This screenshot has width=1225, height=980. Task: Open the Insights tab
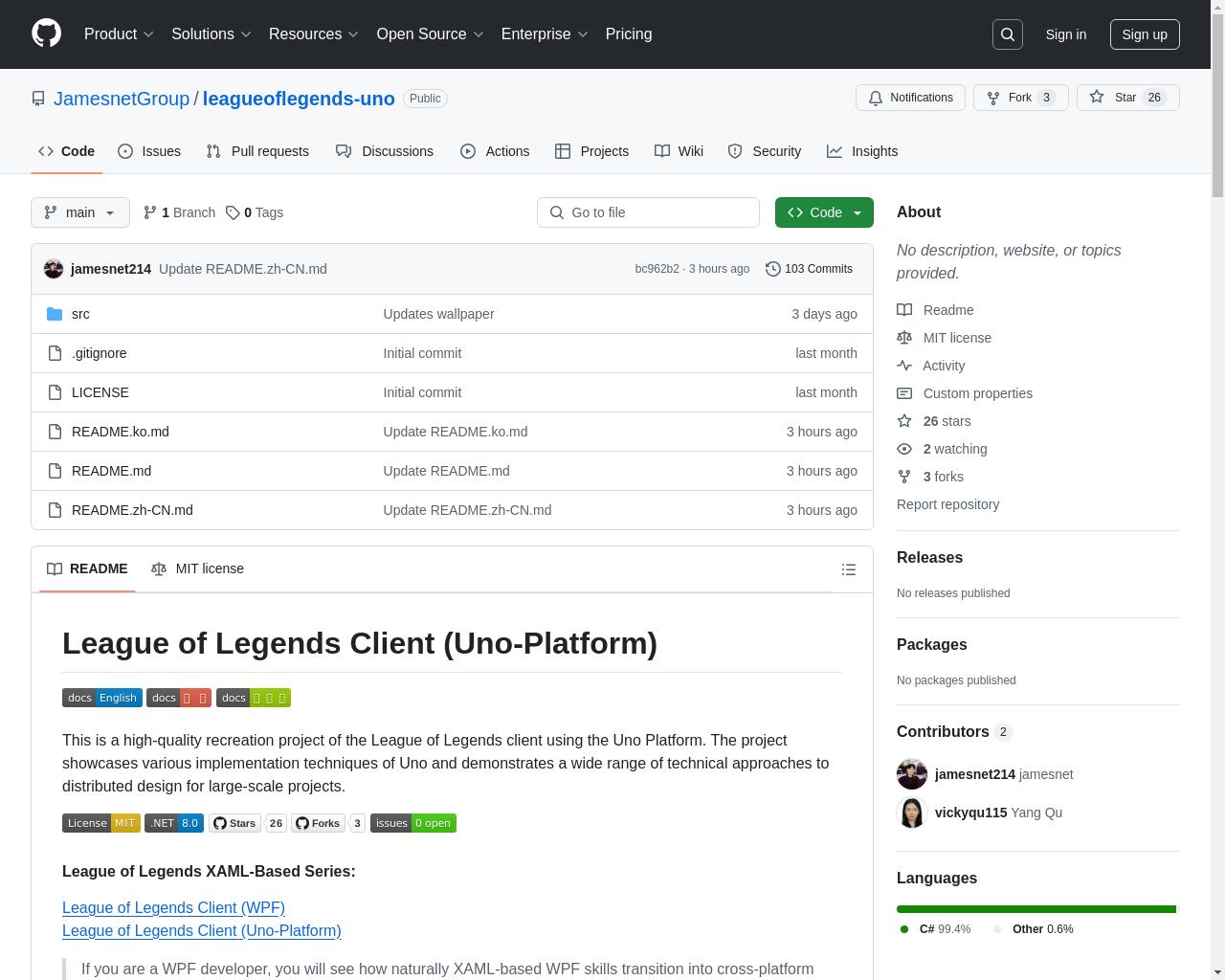pyautogui.click(x=862, y=151)
